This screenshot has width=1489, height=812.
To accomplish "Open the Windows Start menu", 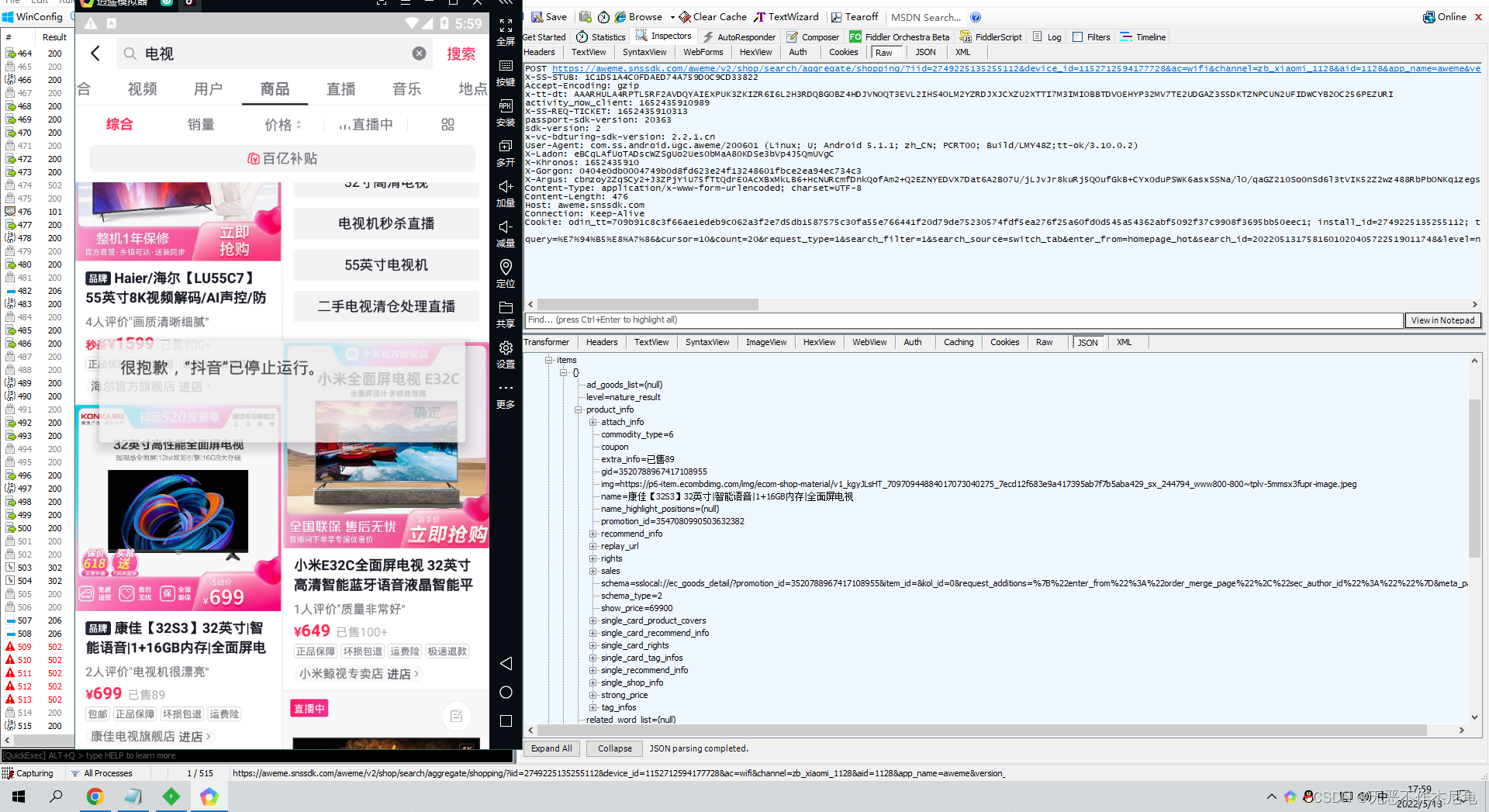I will pos(19,796).
